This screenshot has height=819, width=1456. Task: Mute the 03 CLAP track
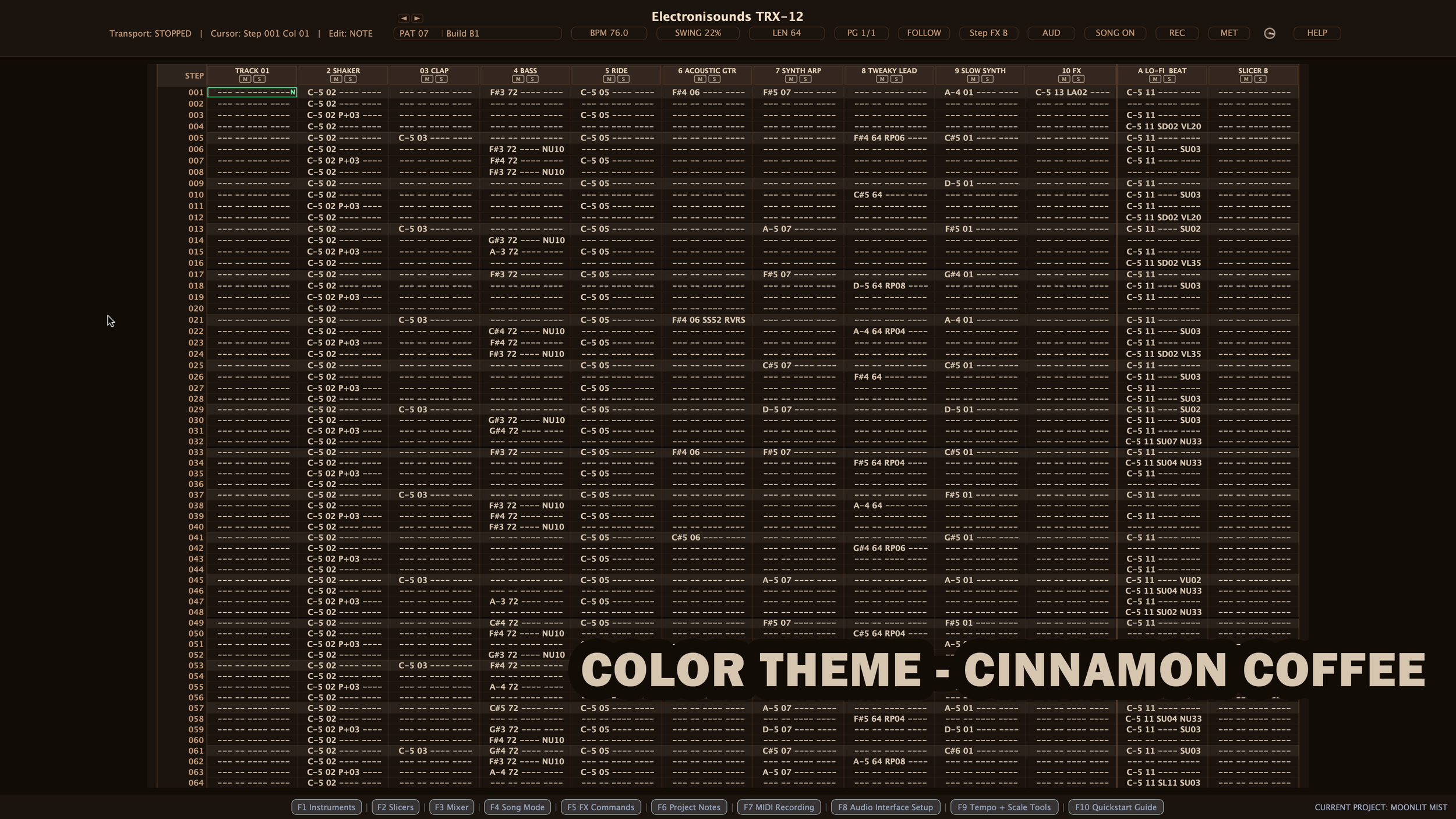tap(427, 79)
